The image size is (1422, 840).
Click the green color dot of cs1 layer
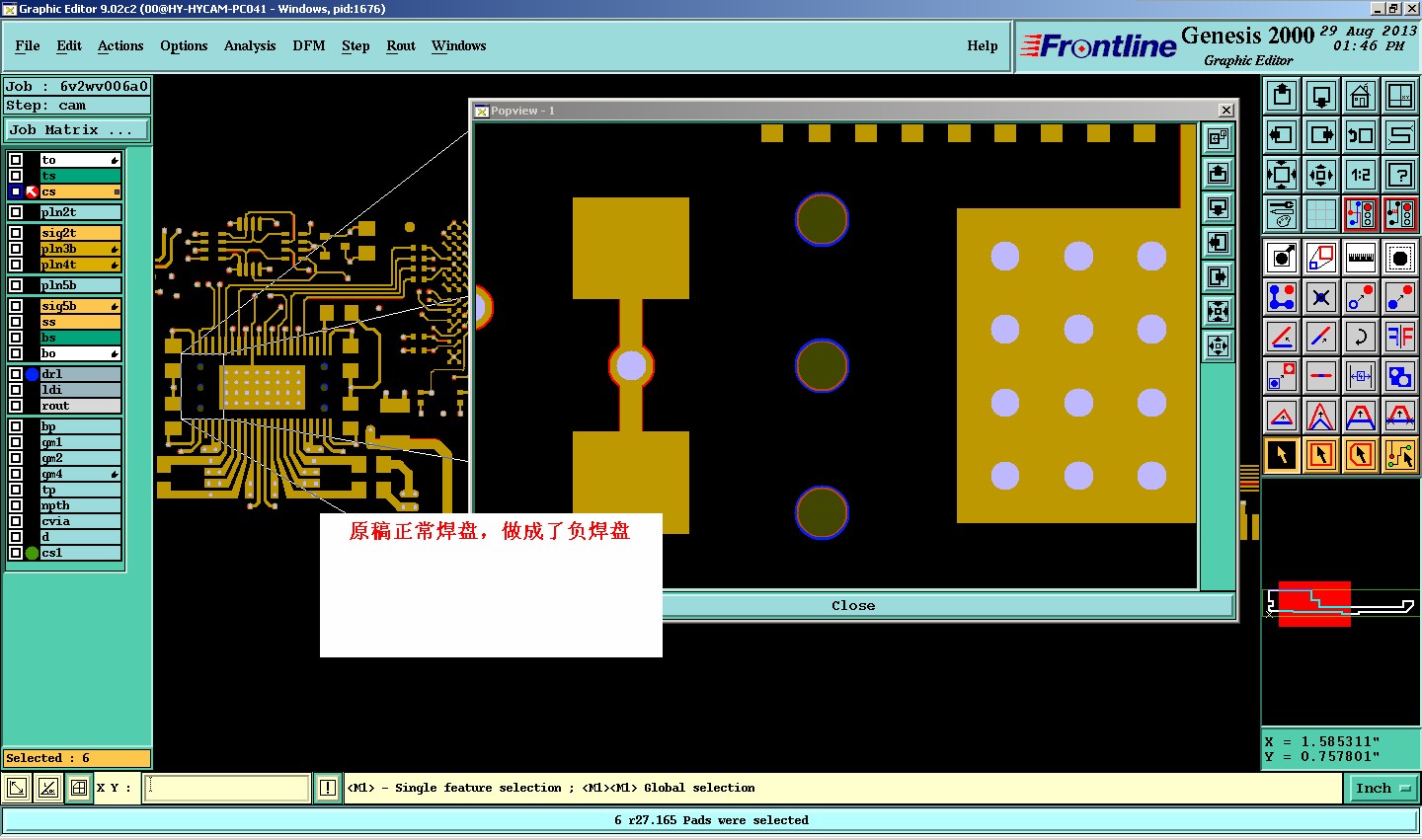click(x=32, y=553)
